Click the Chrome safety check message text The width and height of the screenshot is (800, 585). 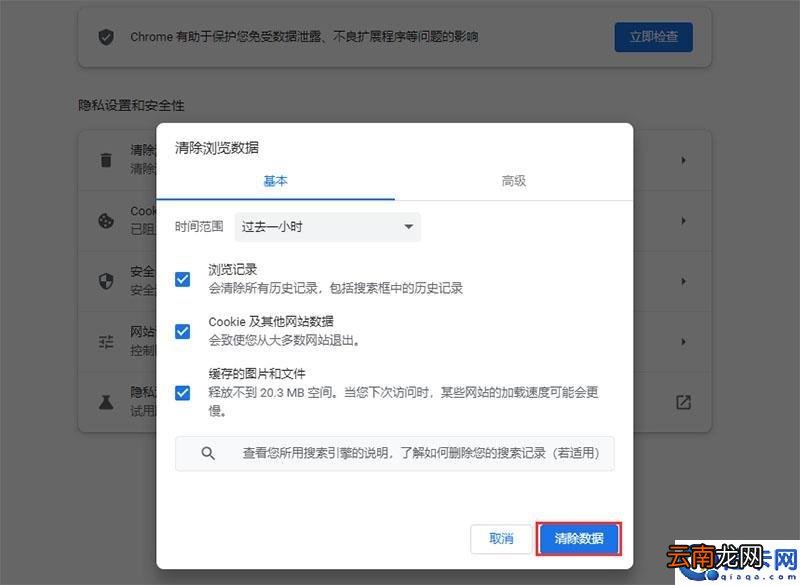pyautogui.click(x=304, y=37)
